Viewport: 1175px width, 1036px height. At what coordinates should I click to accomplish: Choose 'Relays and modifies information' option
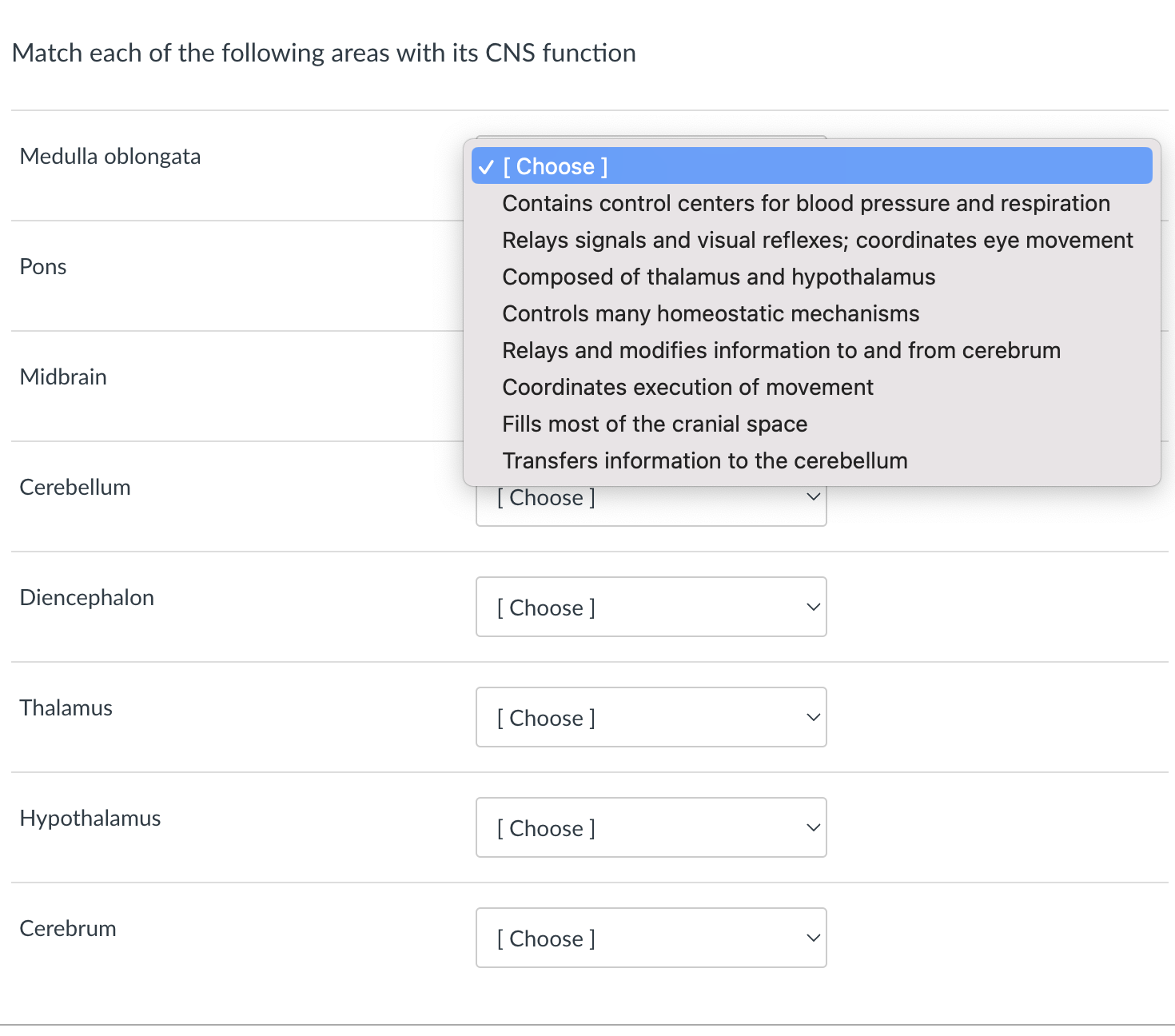(x=781, y=351)
